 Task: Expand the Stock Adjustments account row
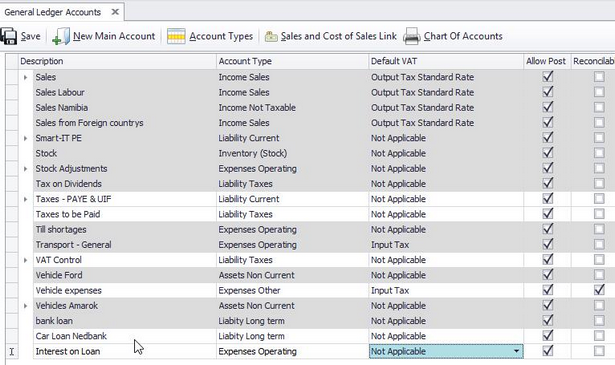[x=25, y=169]
